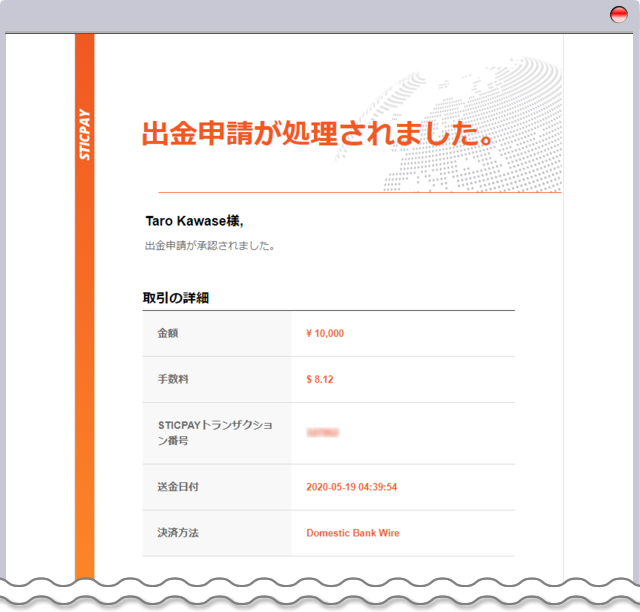
Task: Click the 金額 row label
Action: (x=168, y=333)
